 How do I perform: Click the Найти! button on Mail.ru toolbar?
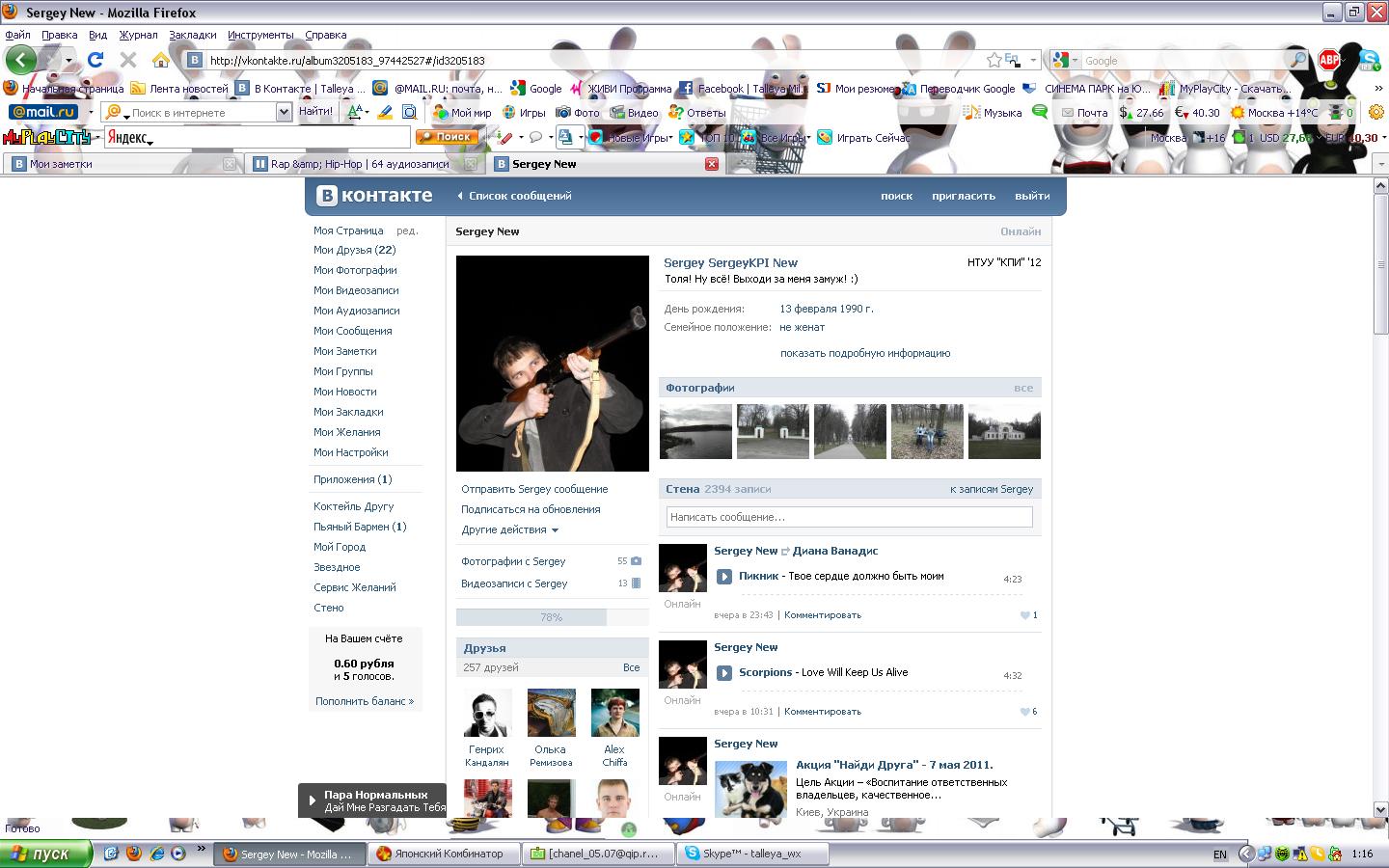click(x=315, y=113)
